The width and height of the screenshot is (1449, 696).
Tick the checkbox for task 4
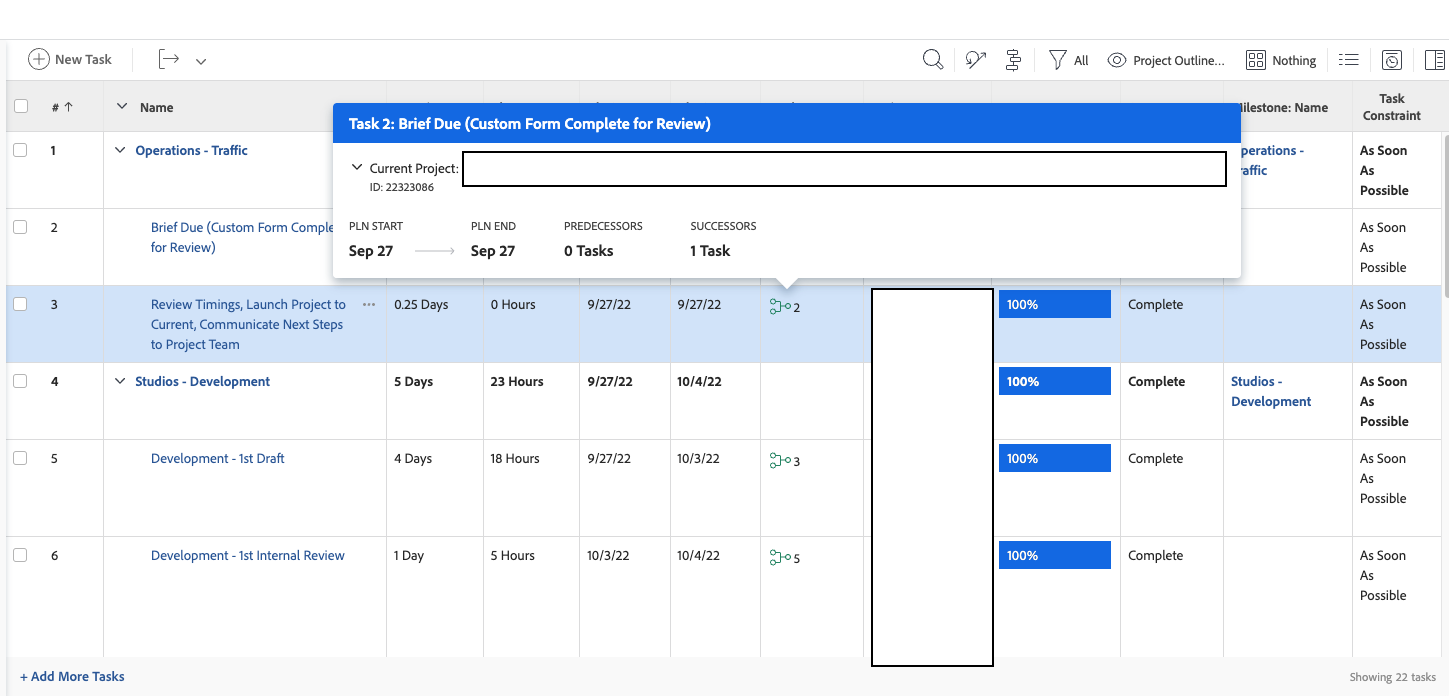click(x=20, y=381)
